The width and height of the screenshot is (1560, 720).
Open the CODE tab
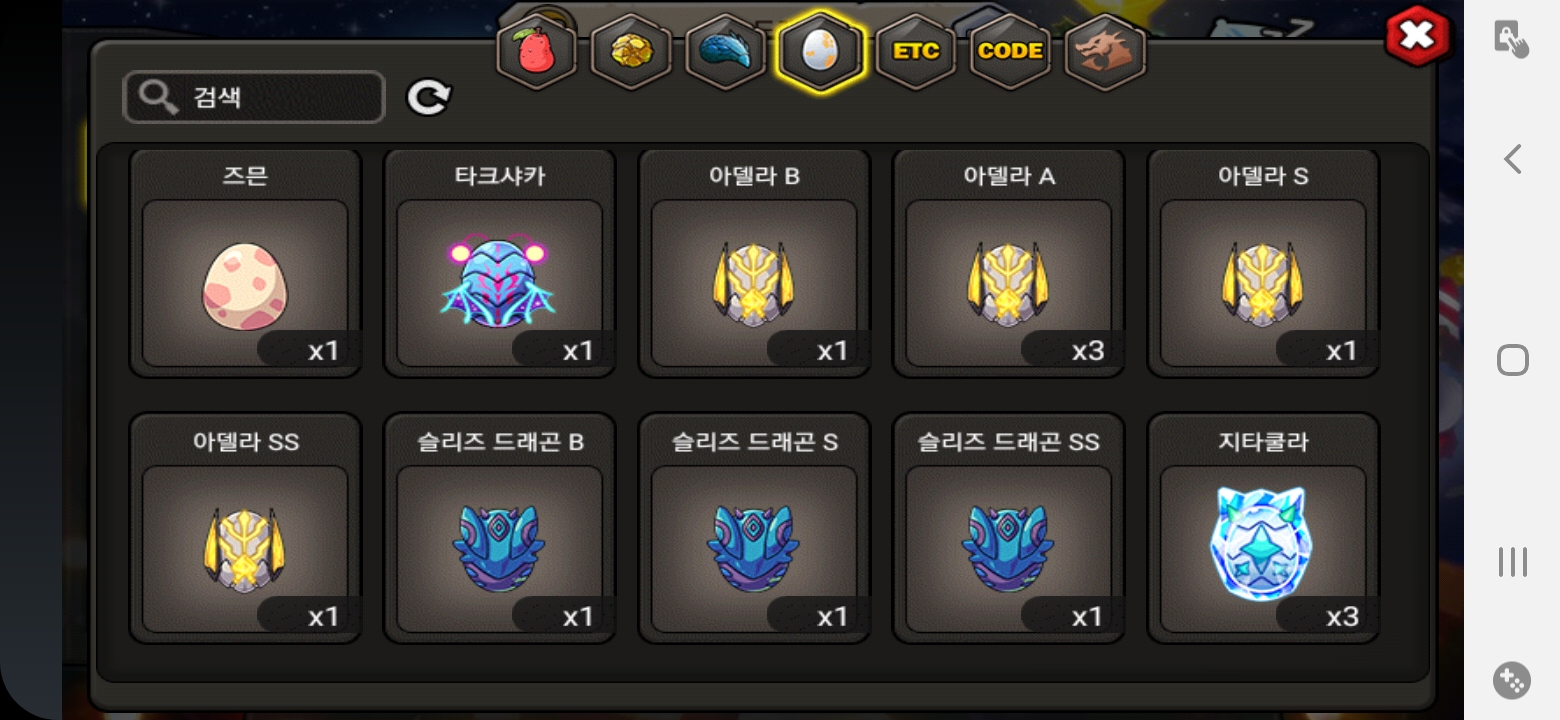tap(1010, 51)
